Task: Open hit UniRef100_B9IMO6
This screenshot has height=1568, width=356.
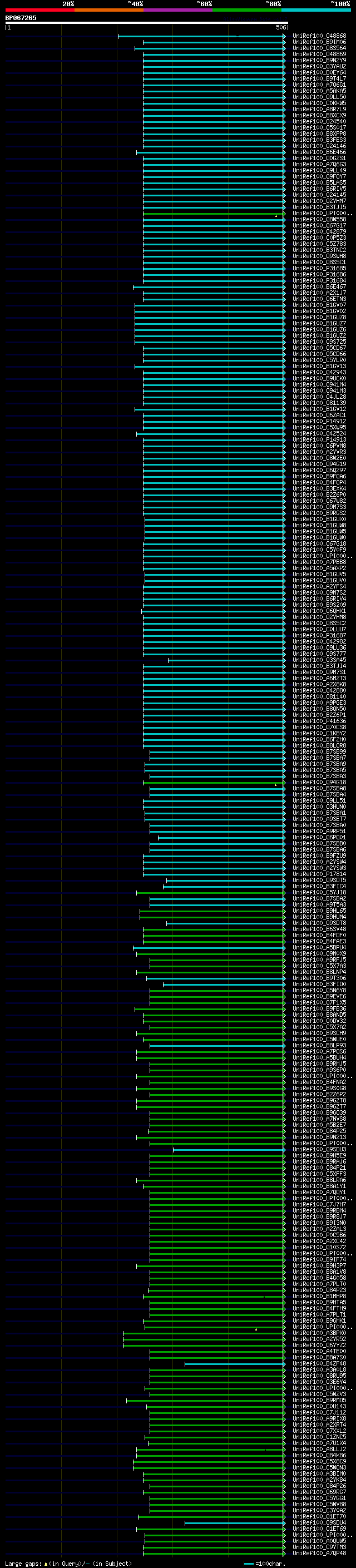Action: tap(319, 42)
